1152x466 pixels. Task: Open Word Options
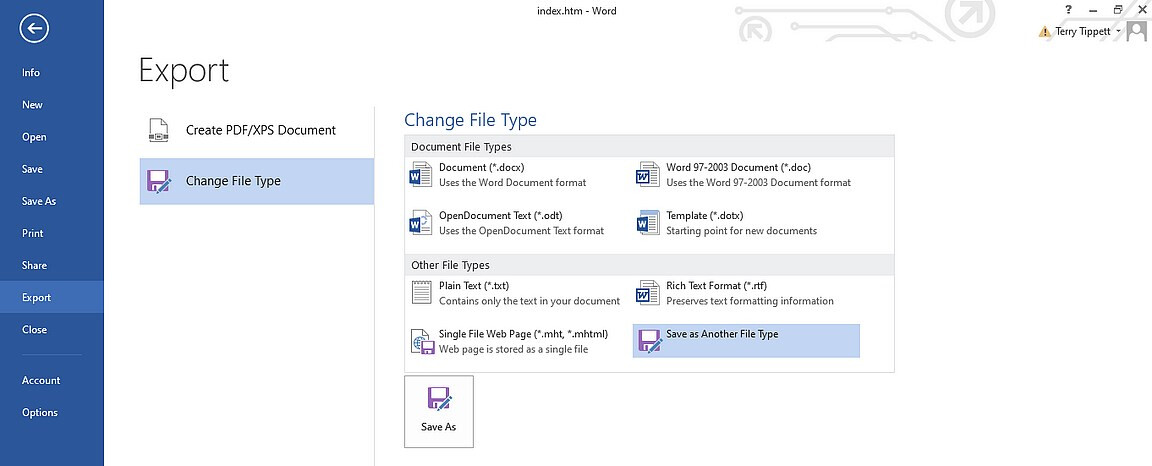pyautogui.click(x=40, y=412)
